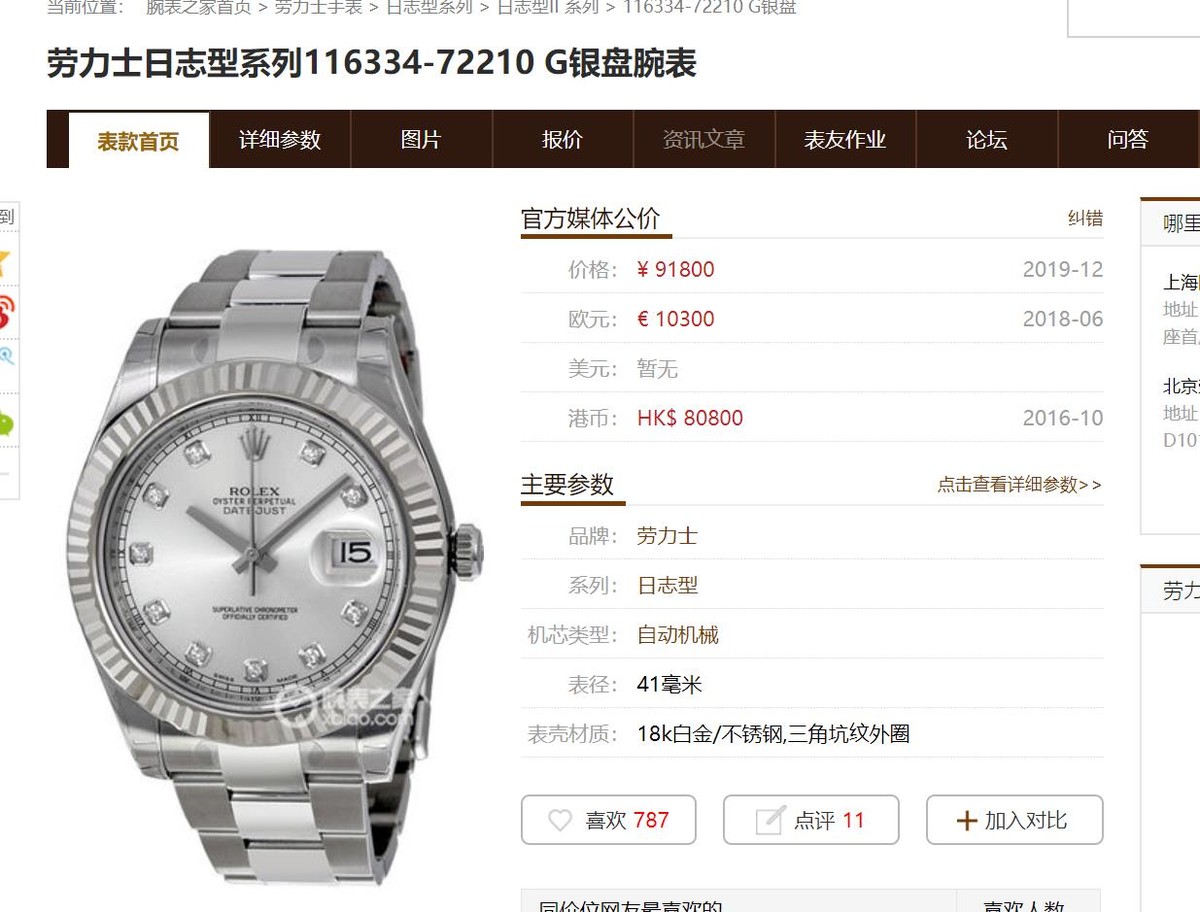Open 点击查看详细参数 link
1200x912 pixels.
pos(1019,485)
